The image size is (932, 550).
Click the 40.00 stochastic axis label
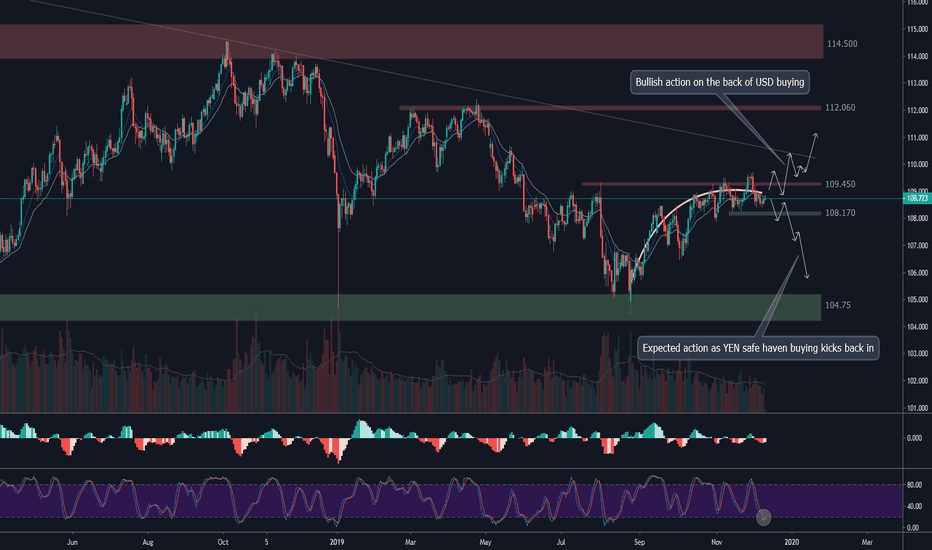914,507
